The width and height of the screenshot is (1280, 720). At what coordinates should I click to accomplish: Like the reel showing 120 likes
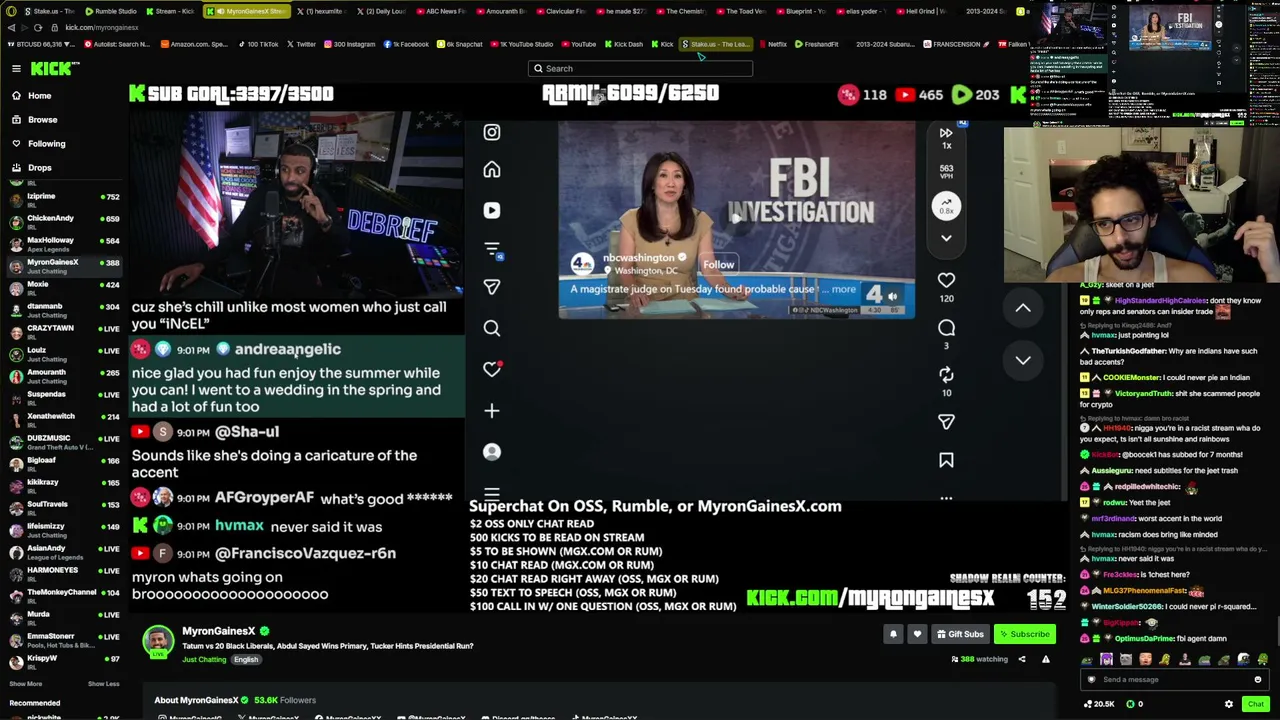(946, 281)
